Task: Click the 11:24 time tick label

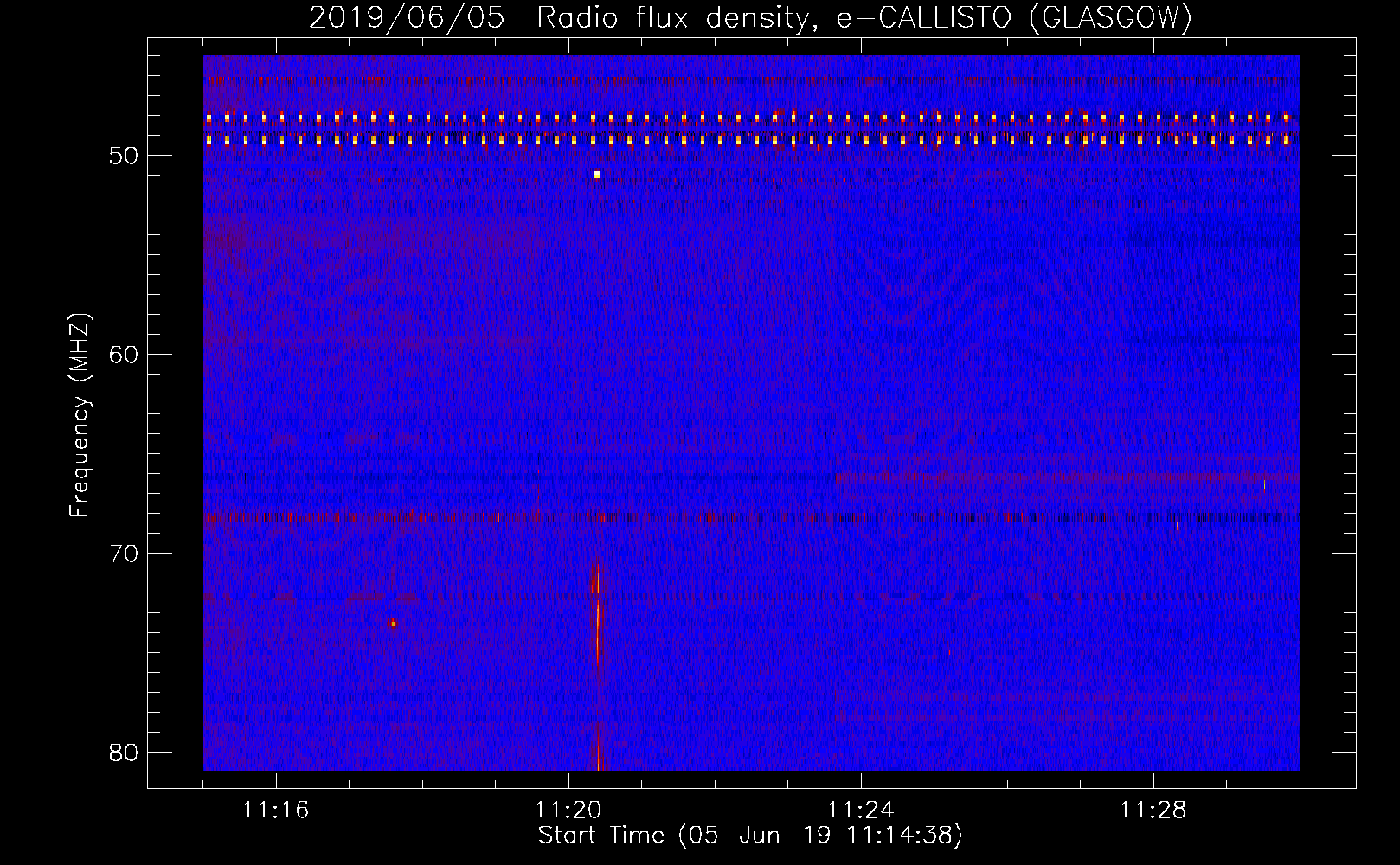Action: (861, 811)
